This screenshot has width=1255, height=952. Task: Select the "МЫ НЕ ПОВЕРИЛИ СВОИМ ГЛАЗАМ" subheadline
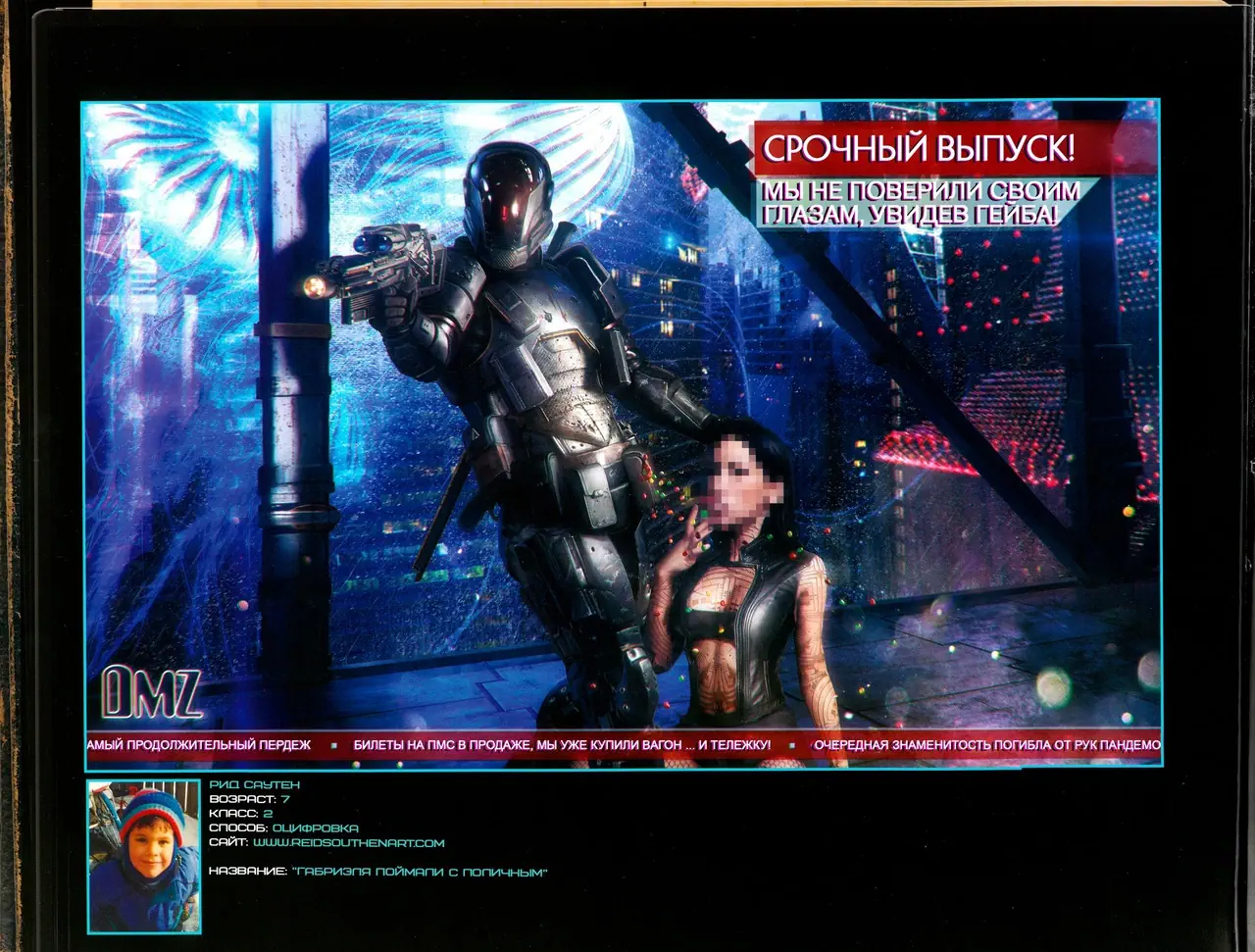pos(920,203)
